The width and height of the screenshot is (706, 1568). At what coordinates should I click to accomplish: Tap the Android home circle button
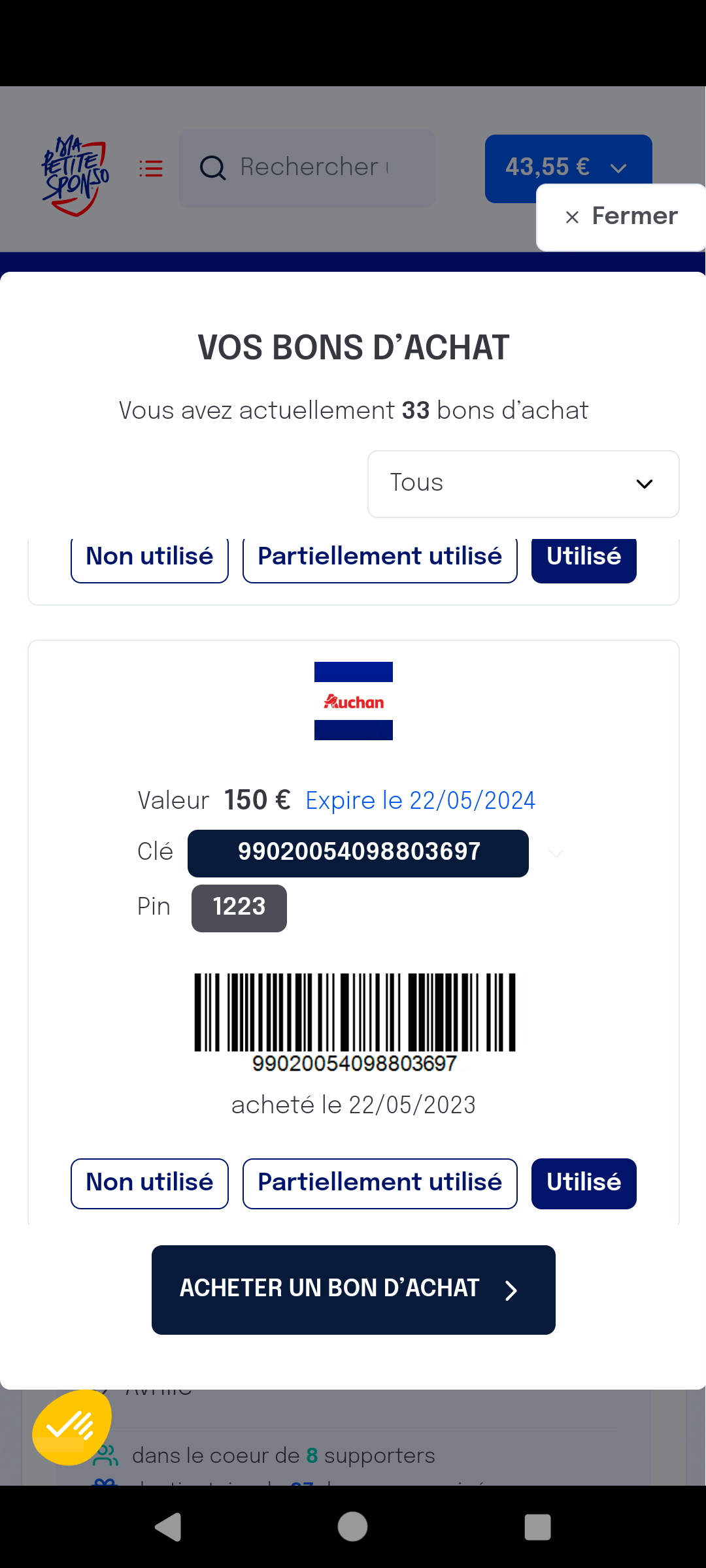coord(352,1527)
